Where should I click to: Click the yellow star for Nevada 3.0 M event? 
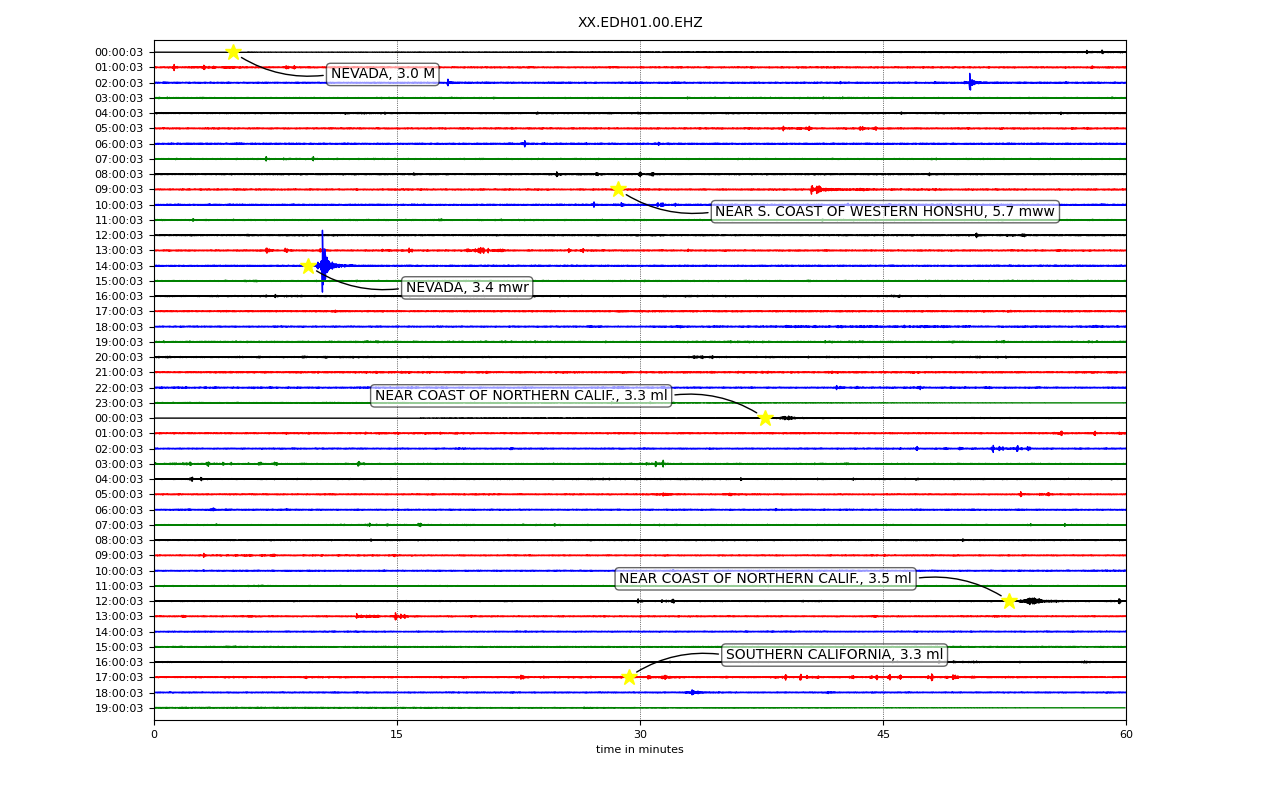click(233, 52)
